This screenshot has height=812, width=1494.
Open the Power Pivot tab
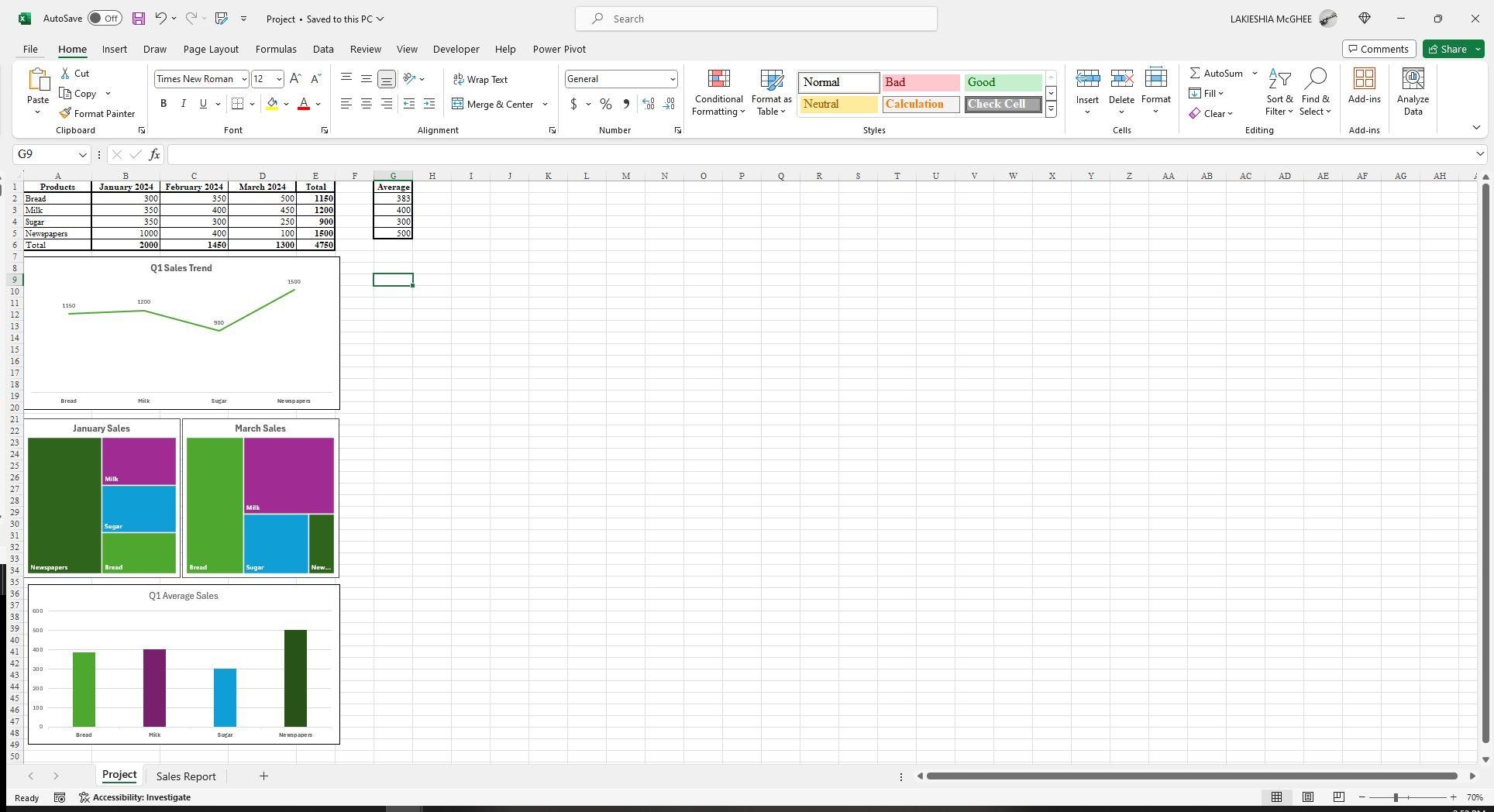pyautogui.click(x=559, y=49)
